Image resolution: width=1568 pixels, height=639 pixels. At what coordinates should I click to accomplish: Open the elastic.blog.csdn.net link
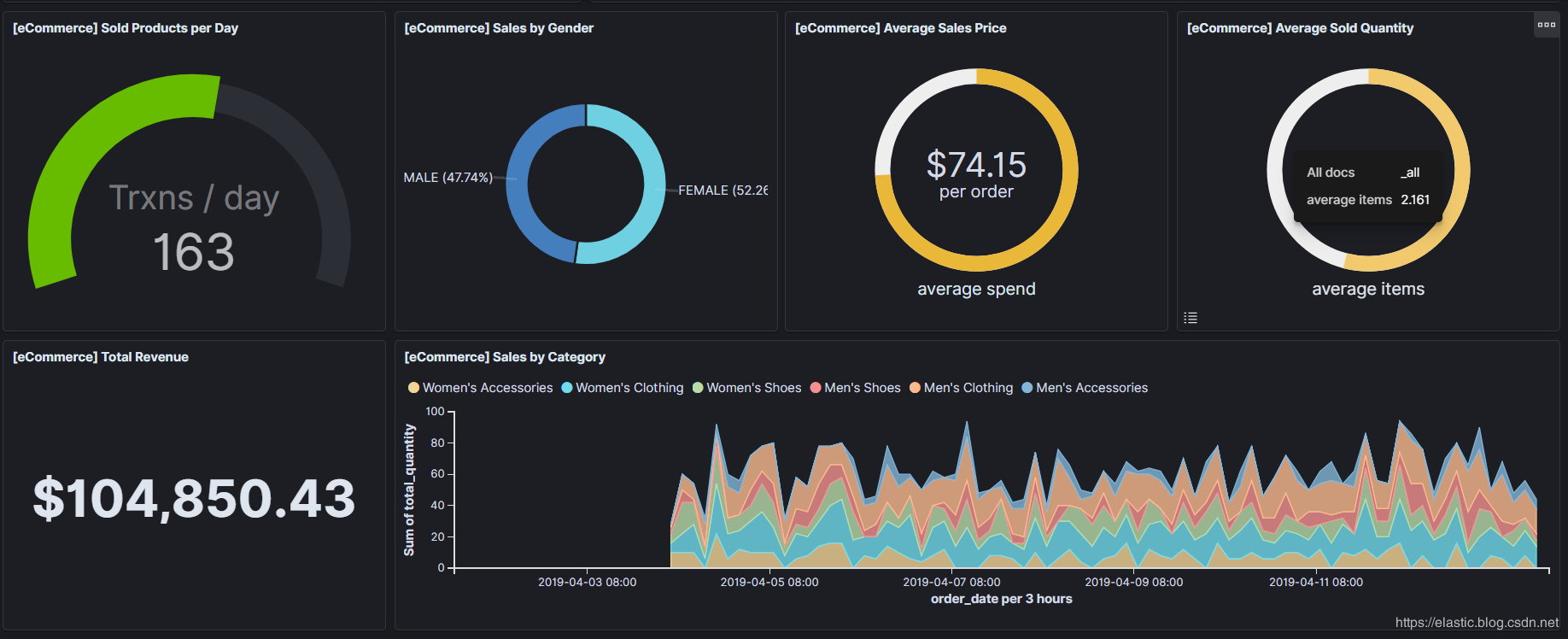tap(1477, 623)
